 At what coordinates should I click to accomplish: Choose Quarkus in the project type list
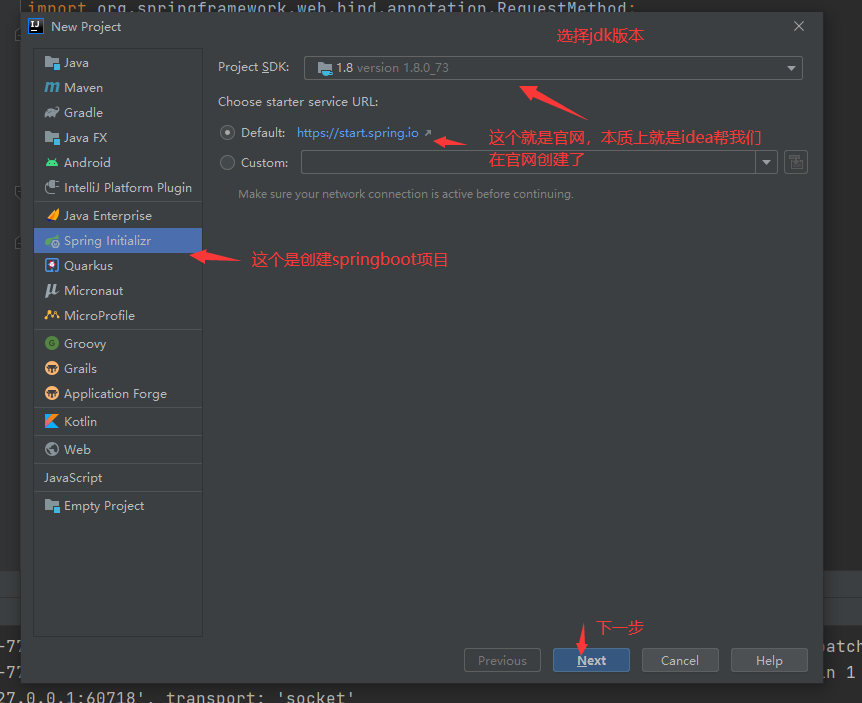pyautogui.click(x=118, y=265)
